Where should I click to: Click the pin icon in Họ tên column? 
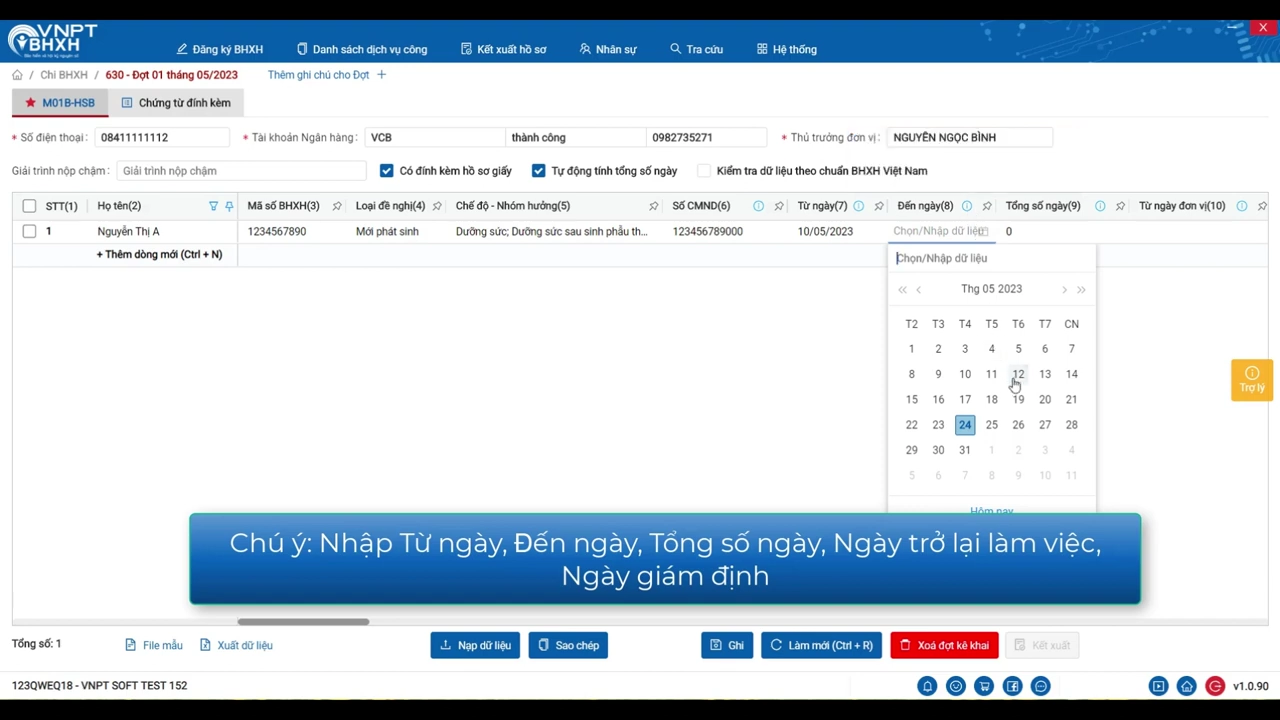pos(229,206)
